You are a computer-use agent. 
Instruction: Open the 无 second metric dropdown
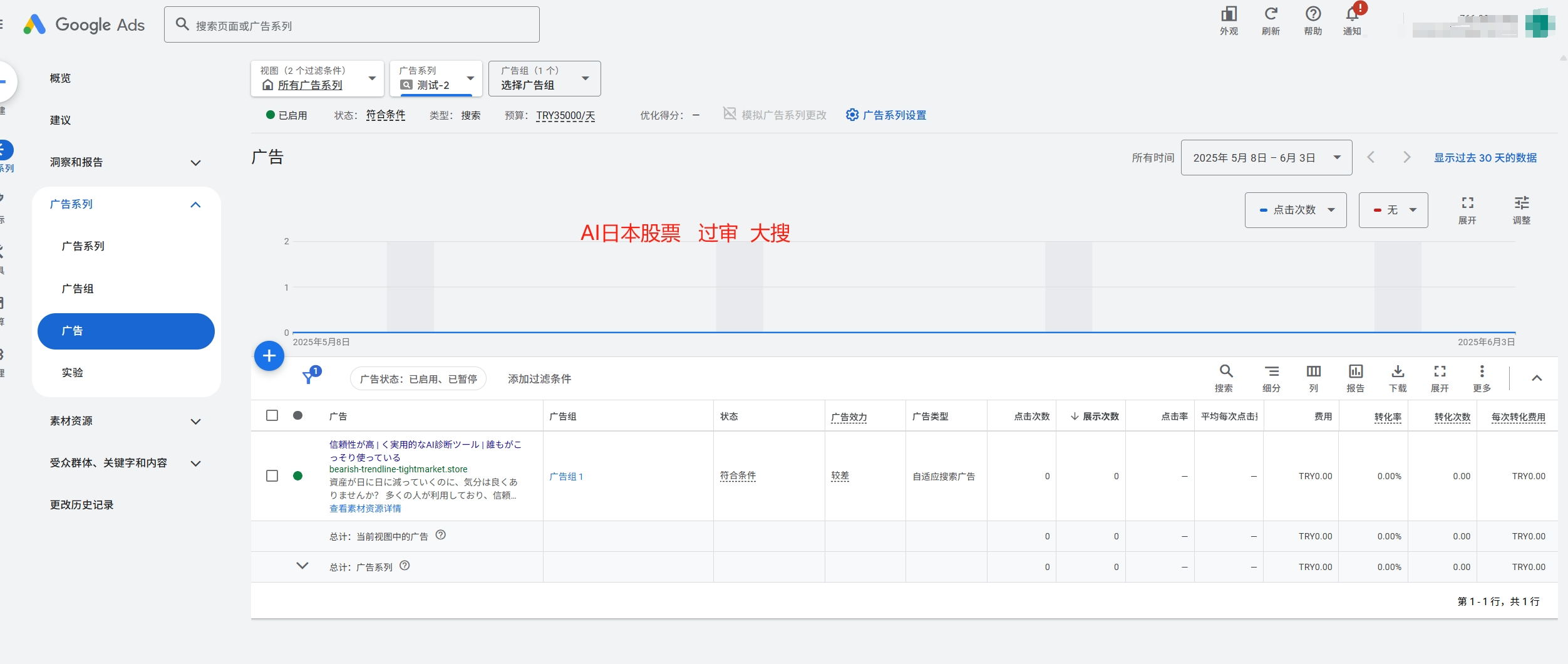click(x=1393, y=210)
